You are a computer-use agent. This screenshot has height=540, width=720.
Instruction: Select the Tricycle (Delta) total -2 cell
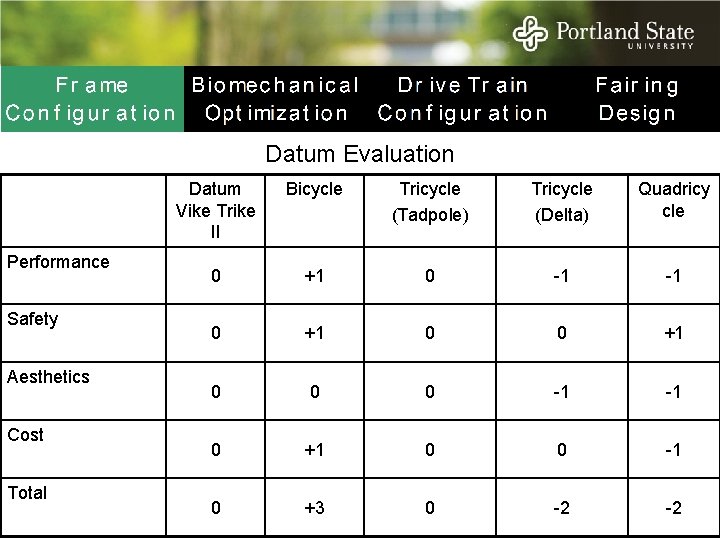pyautogui.click(x=562, y=507)
